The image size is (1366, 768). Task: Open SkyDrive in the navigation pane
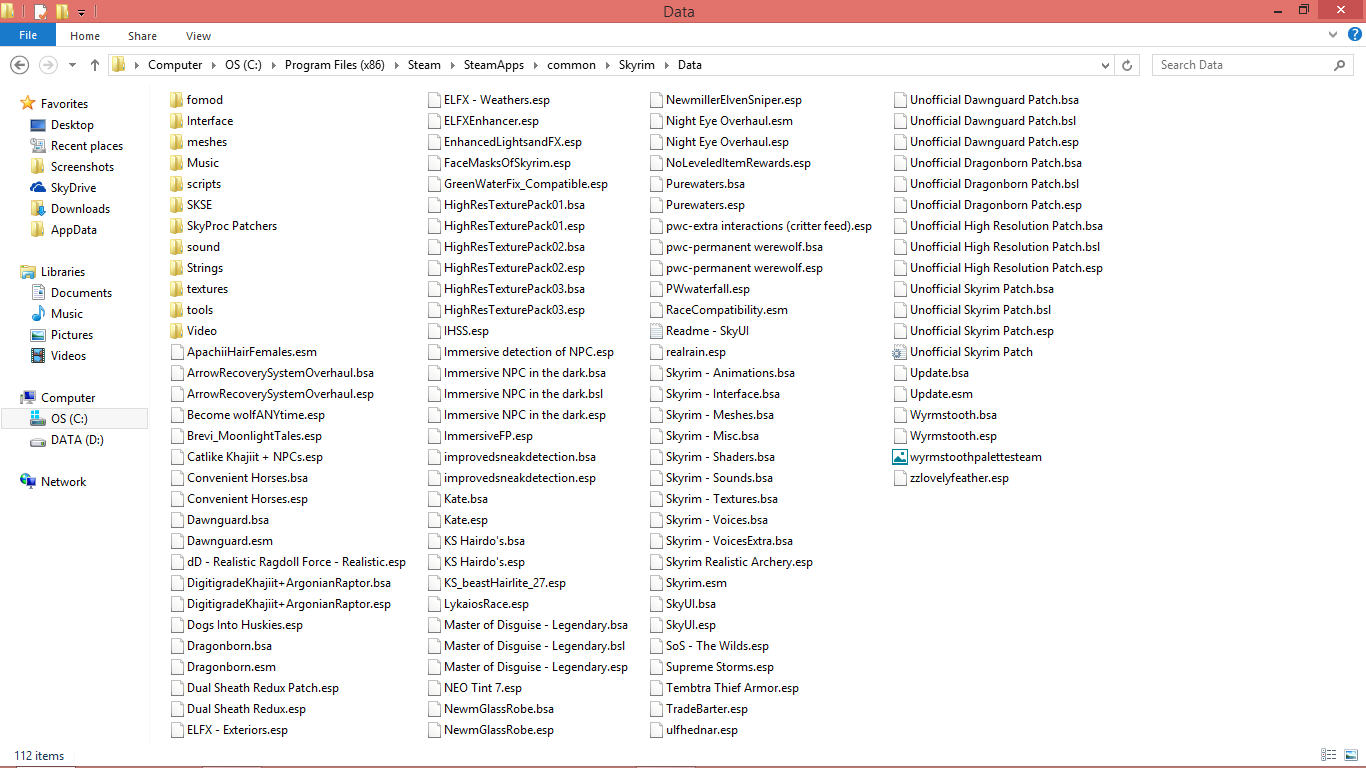tap(73, 188)
